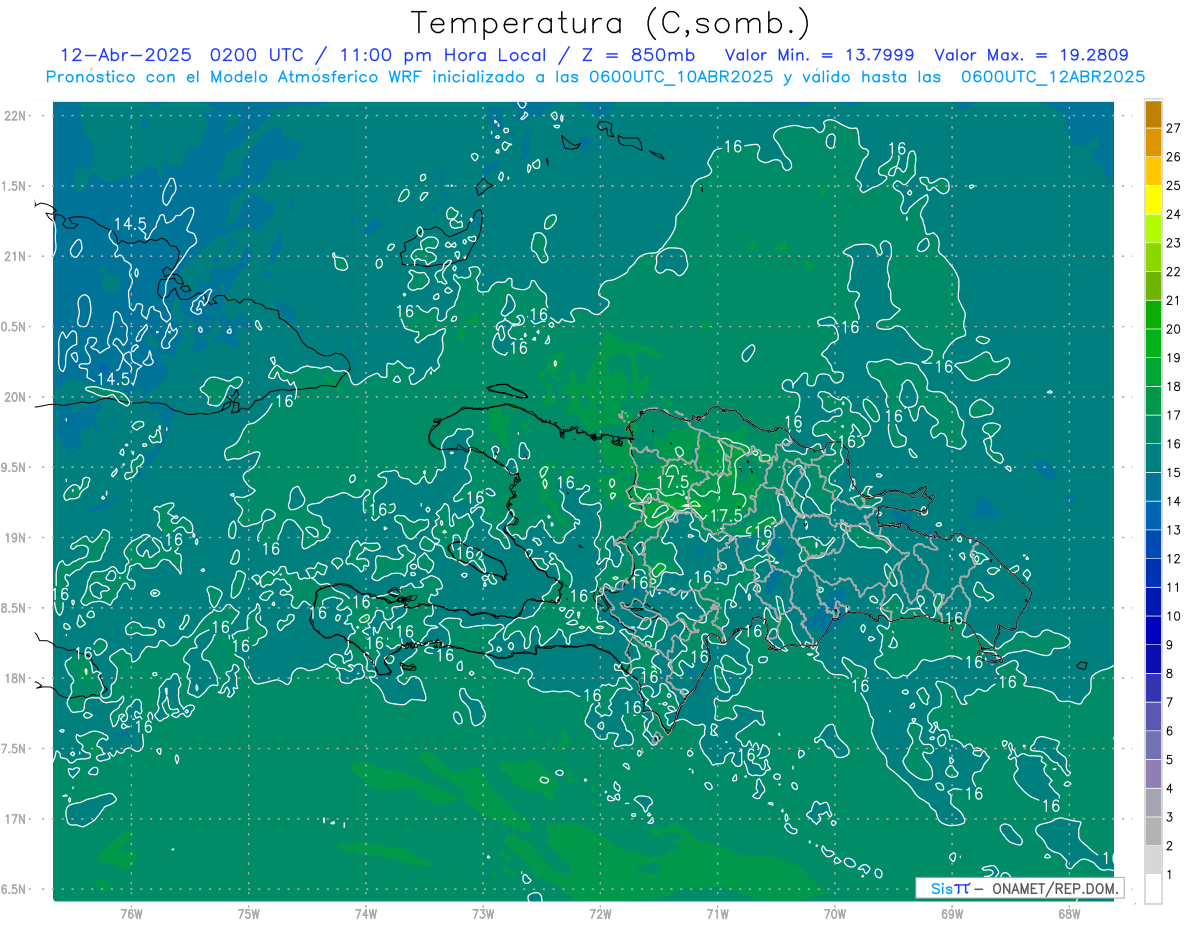This screenshot has width=1200, height=927.
Task: Click the "Valor Min. = 13.7999" text
Action: point(818,55)
